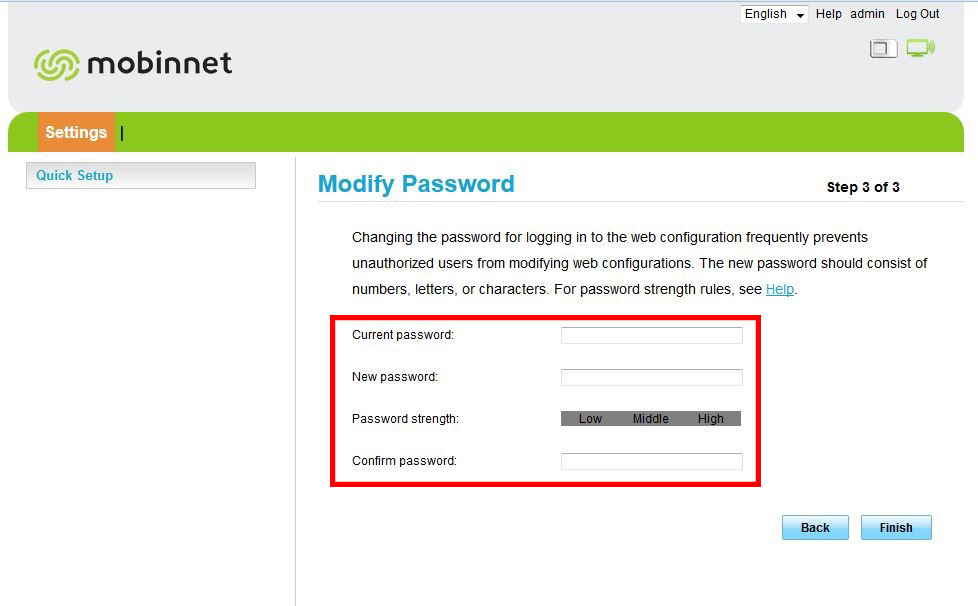978x606 pixels.
Task: Focus the Confirm password field
Action: [651, 461]
